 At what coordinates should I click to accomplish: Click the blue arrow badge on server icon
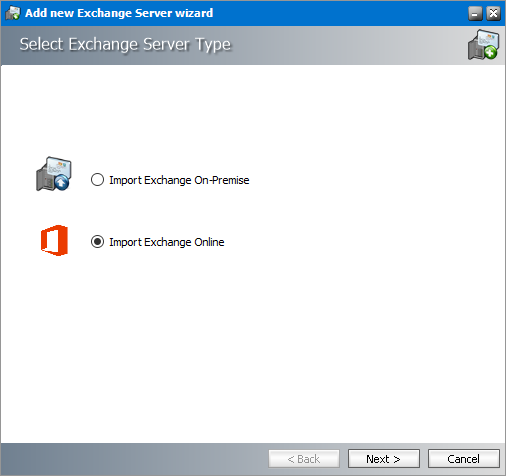pos(62,183)
